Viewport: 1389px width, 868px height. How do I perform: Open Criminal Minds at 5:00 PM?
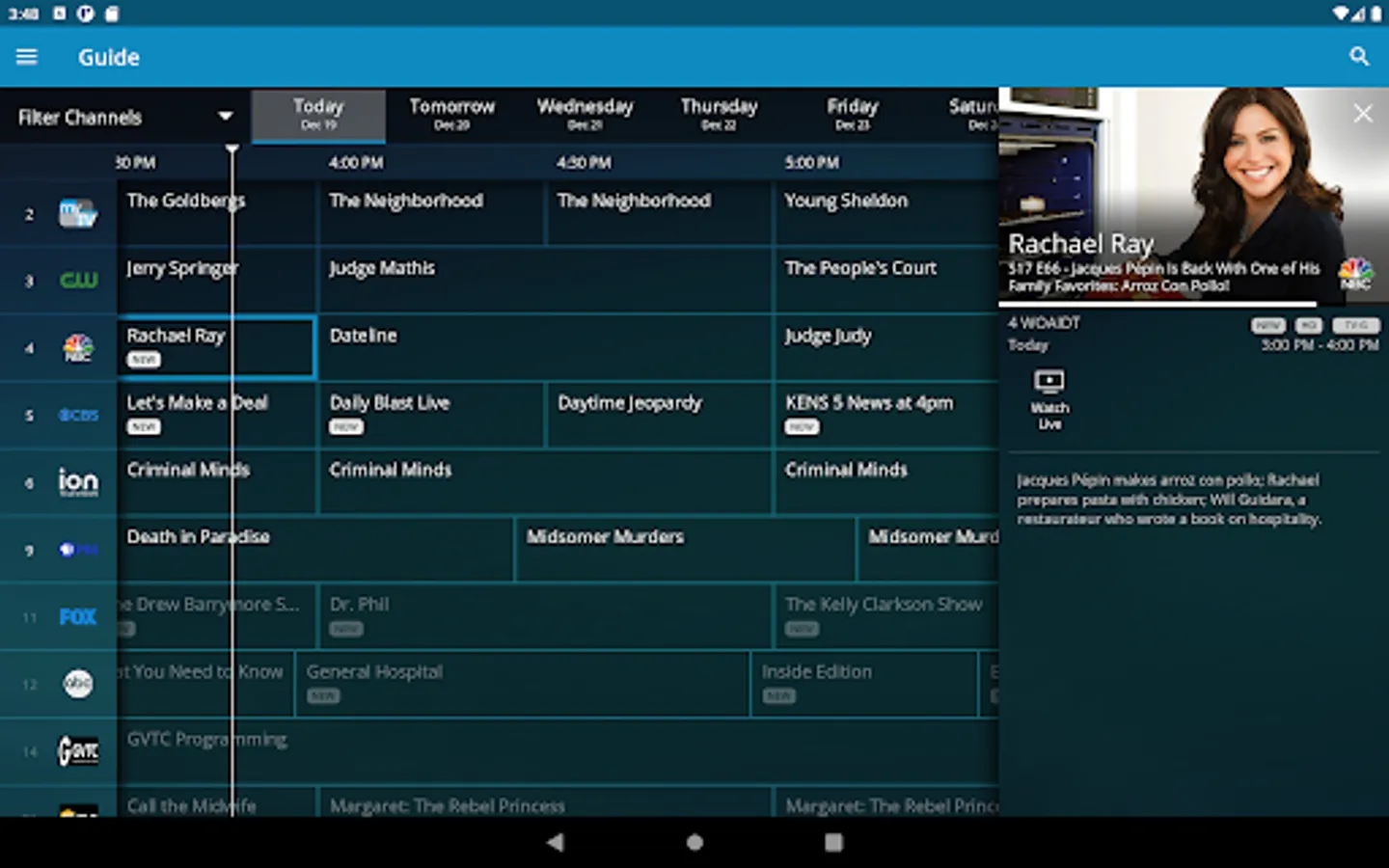pyautogui.click(x=885, y=481)
